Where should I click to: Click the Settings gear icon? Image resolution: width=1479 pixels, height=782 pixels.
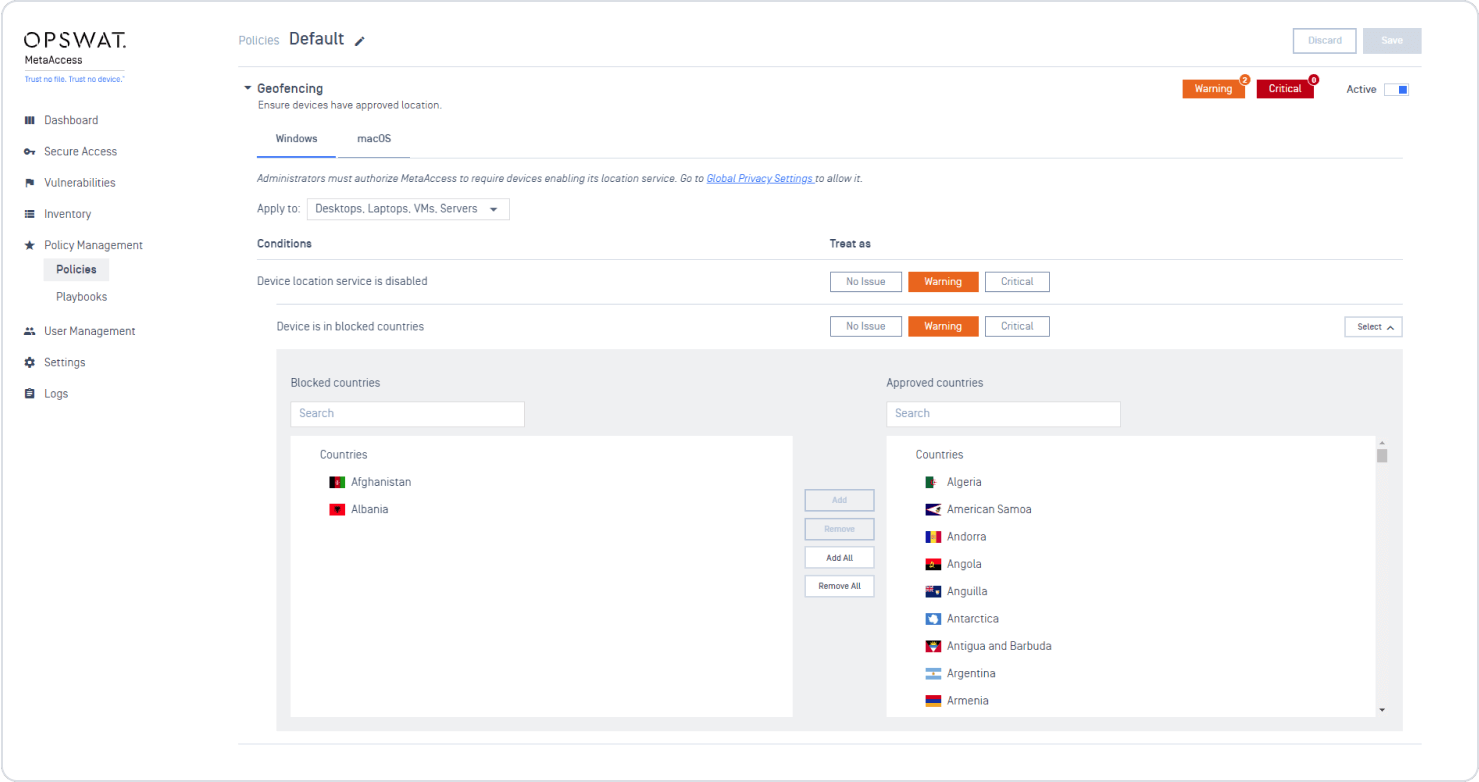click(x=30, y=362)
